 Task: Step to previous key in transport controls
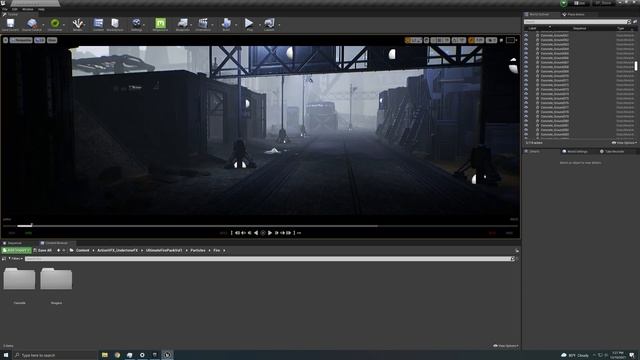tap(244, 233)
